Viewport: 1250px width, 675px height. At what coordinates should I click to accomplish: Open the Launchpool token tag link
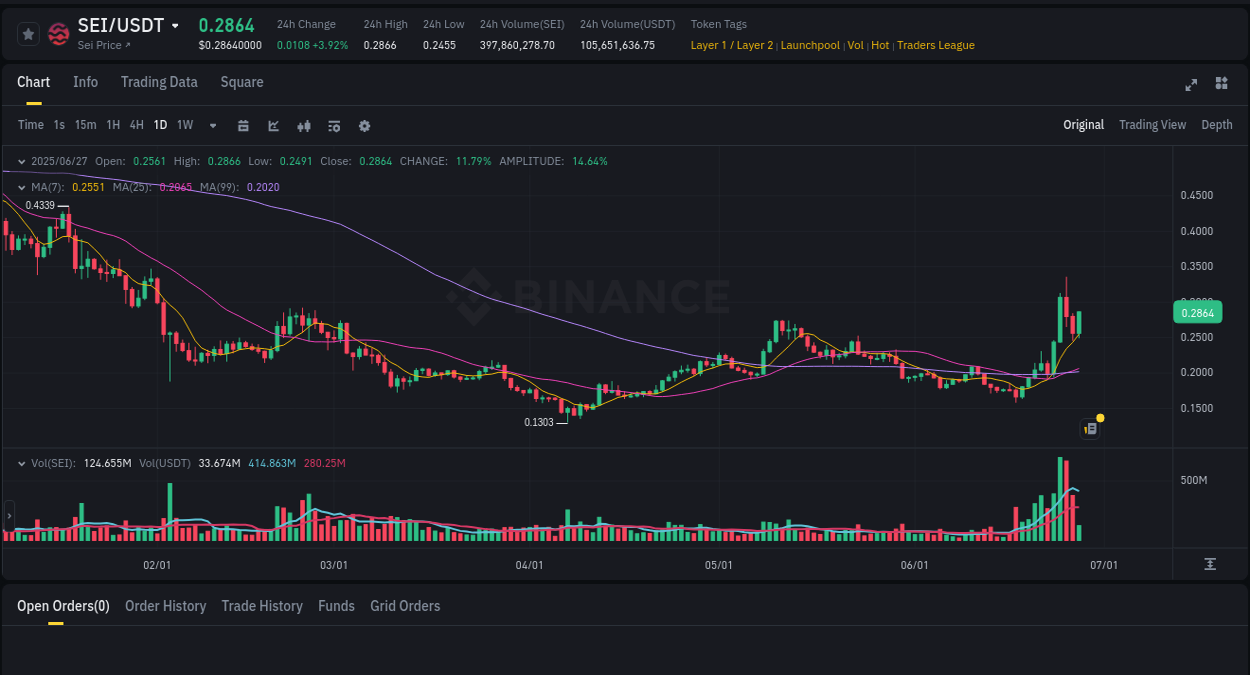[810, 45]
